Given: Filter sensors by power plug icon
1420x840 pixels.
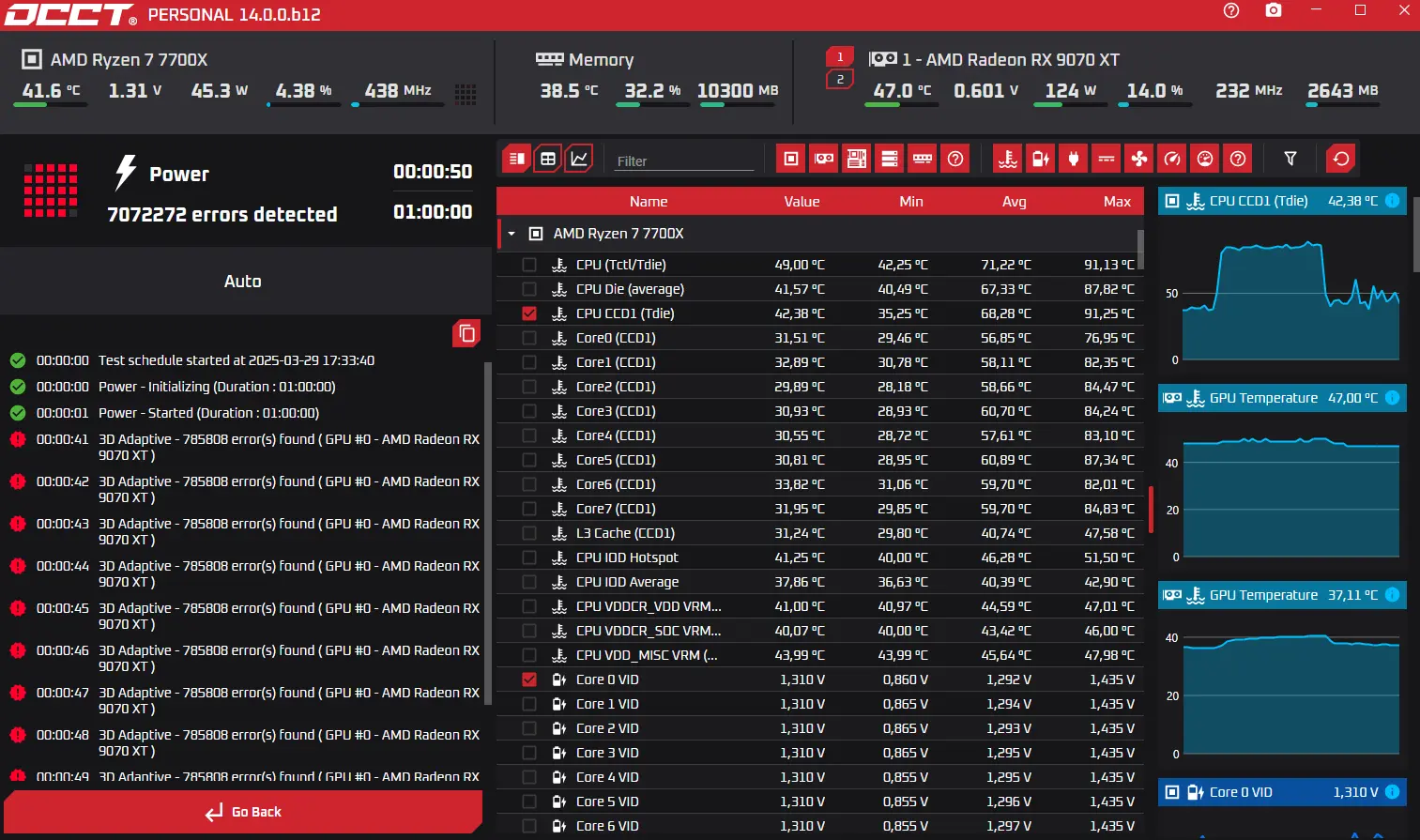Looking at the screenshot, I should coord(1074,159).
